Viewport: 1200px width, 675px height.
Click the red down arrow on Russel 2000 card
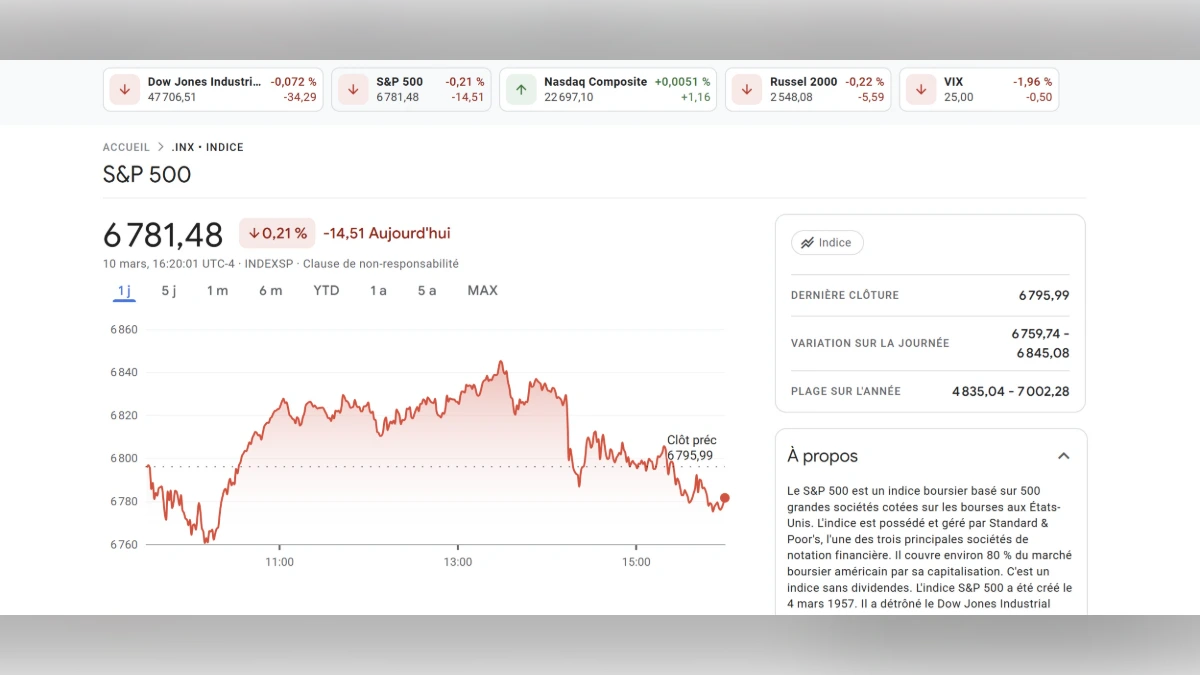coord(745,89)
